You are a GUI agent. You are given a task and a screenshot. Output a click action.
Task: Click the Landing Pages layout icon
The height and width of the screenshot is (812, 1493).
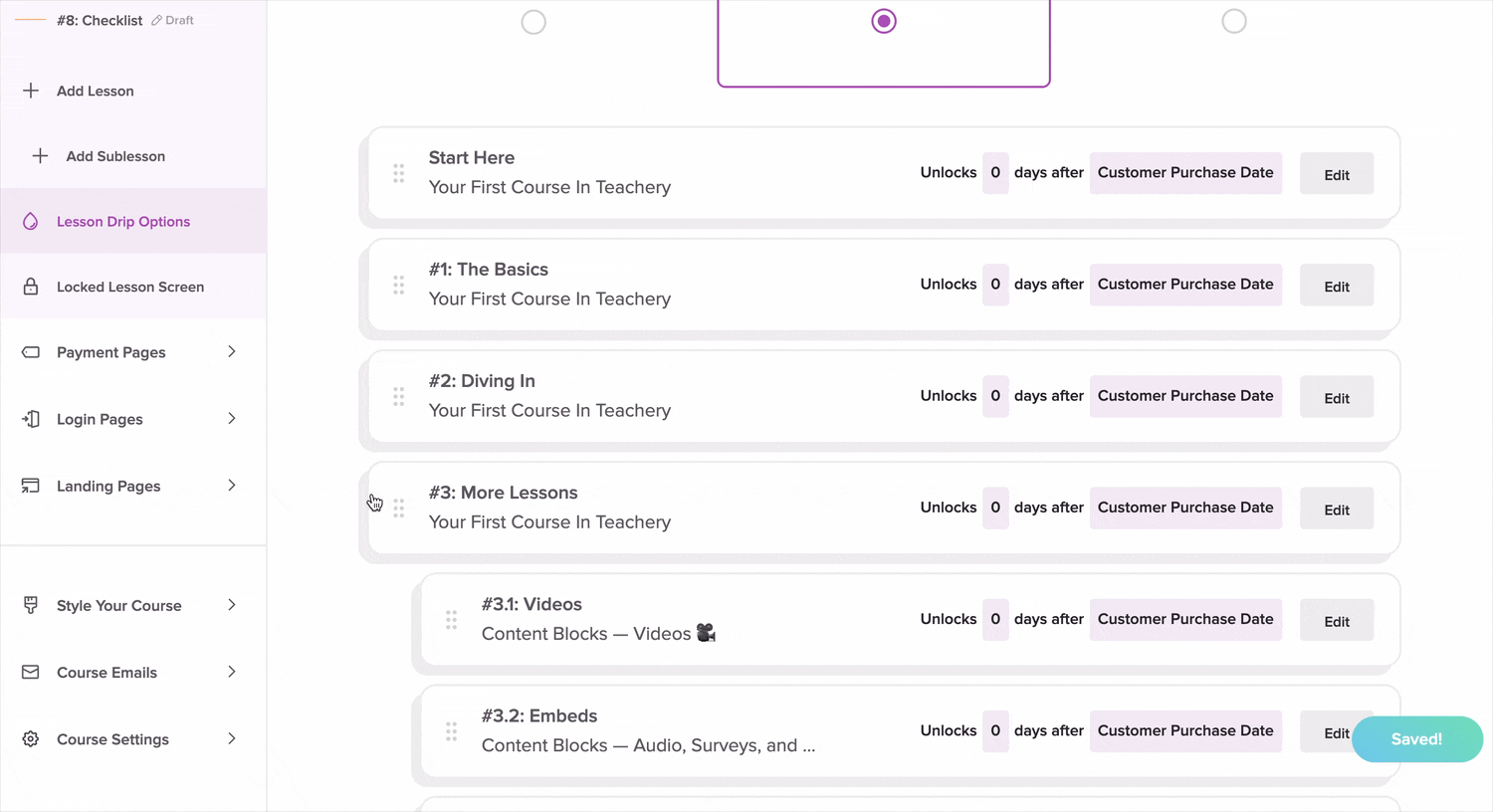pos(31,486)
